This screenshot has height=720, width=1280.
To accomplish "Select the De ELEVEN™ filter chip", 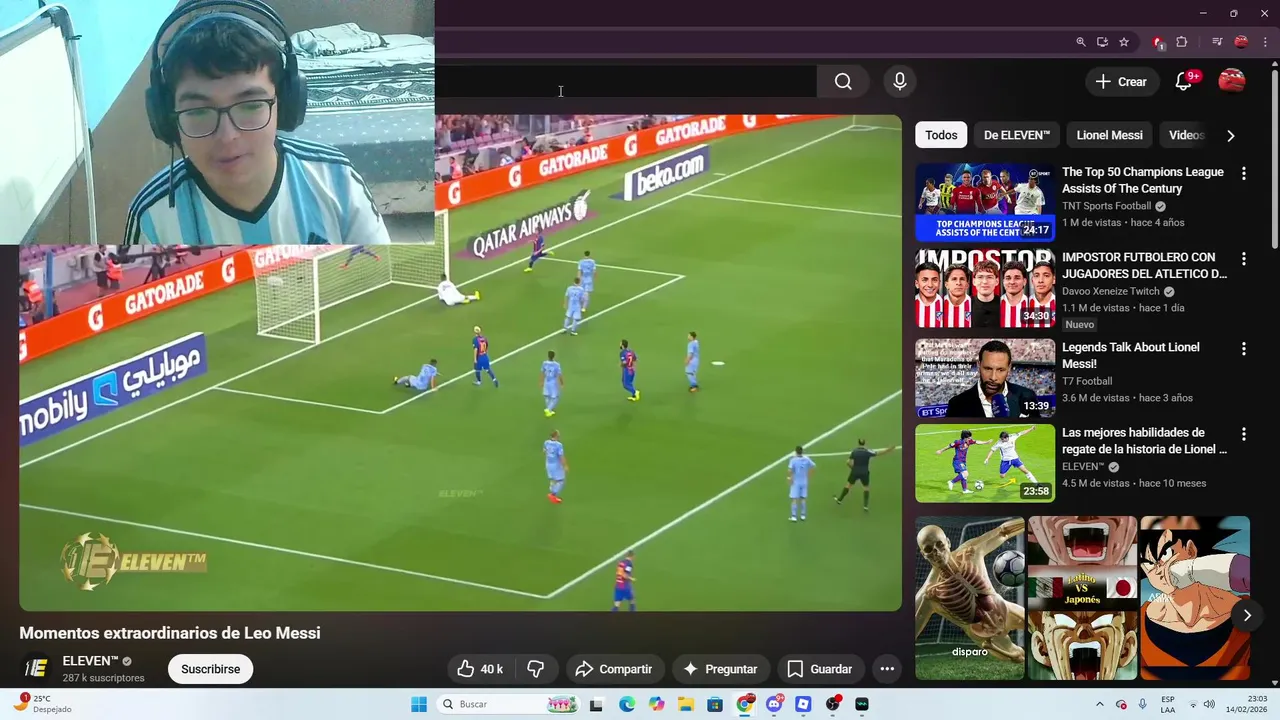I will tap(1017, 135).
